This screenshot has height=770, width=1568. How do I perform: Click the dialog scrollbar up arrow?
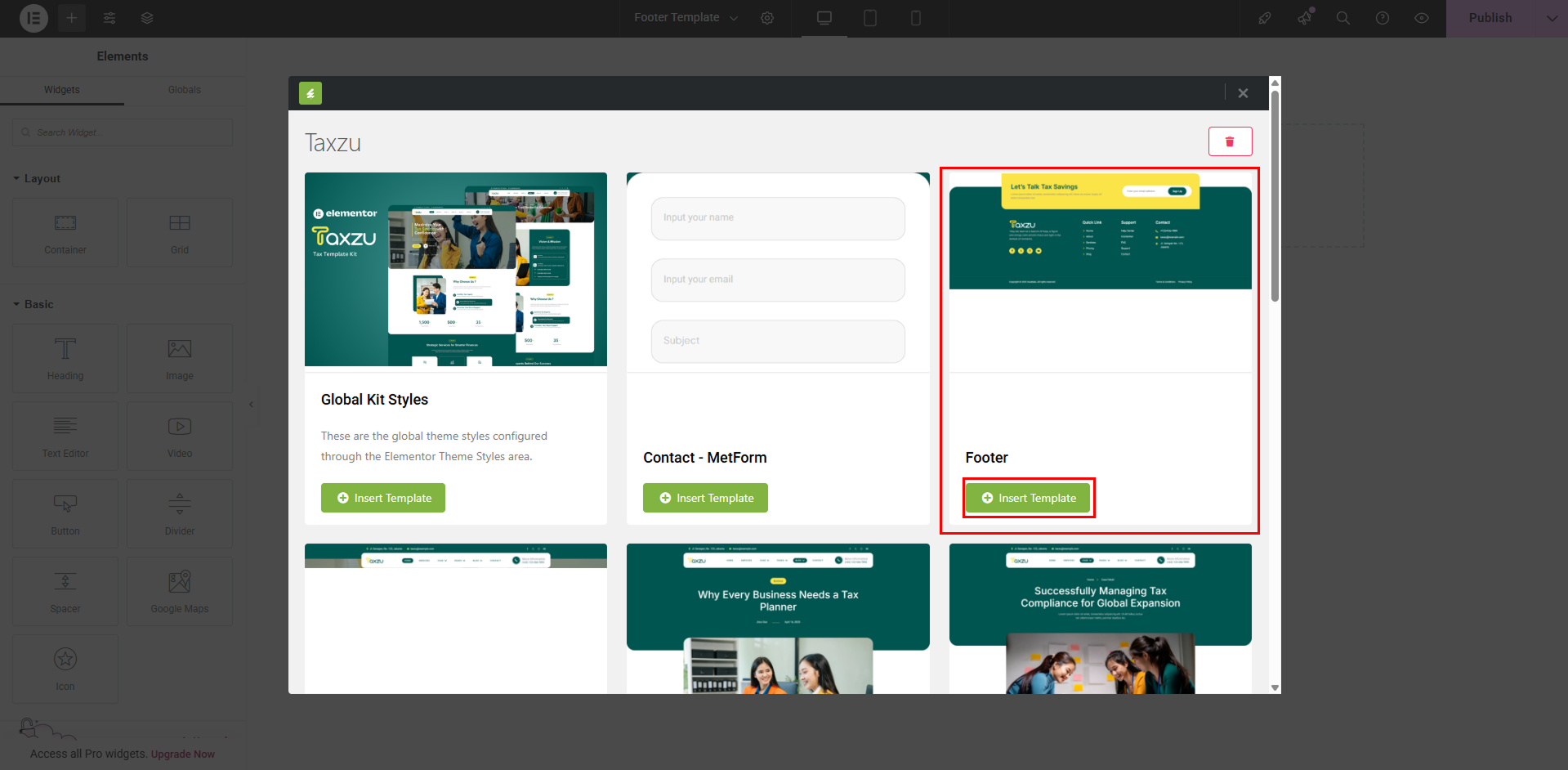click(1275, 82)
